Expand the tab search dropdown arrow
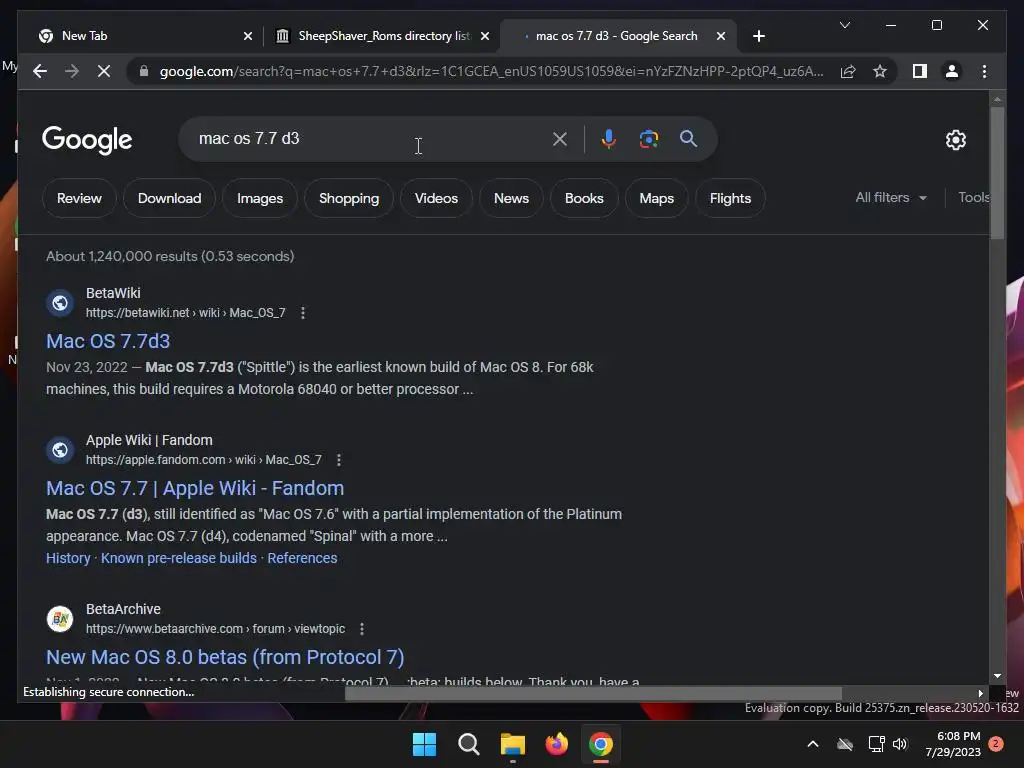1024x768 pixels. click(x=844, y=25)
